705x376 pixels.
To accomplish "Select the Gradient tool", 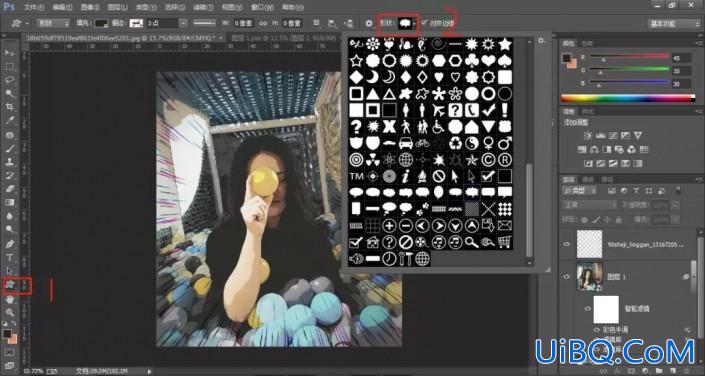I will click(x=9, y=202).
